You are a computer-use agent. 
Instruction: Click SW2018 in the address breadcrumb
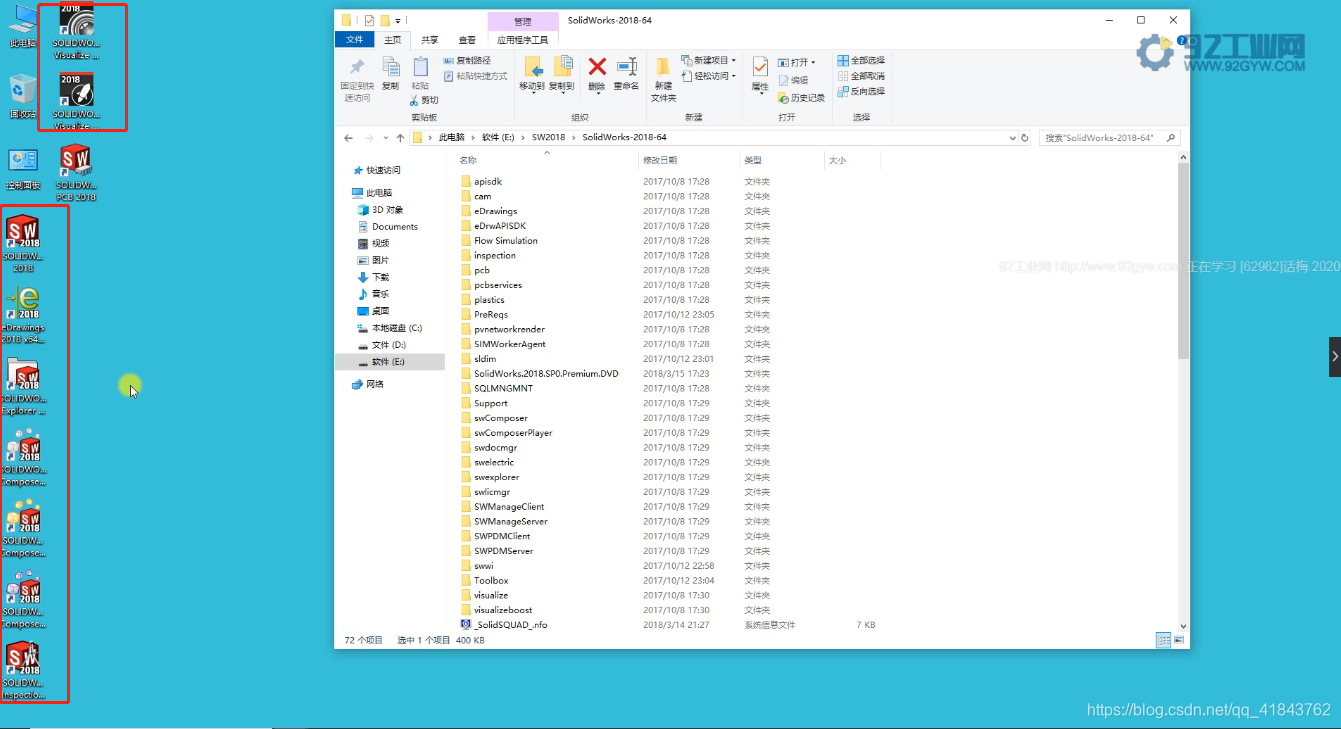[x=548, y=137]
